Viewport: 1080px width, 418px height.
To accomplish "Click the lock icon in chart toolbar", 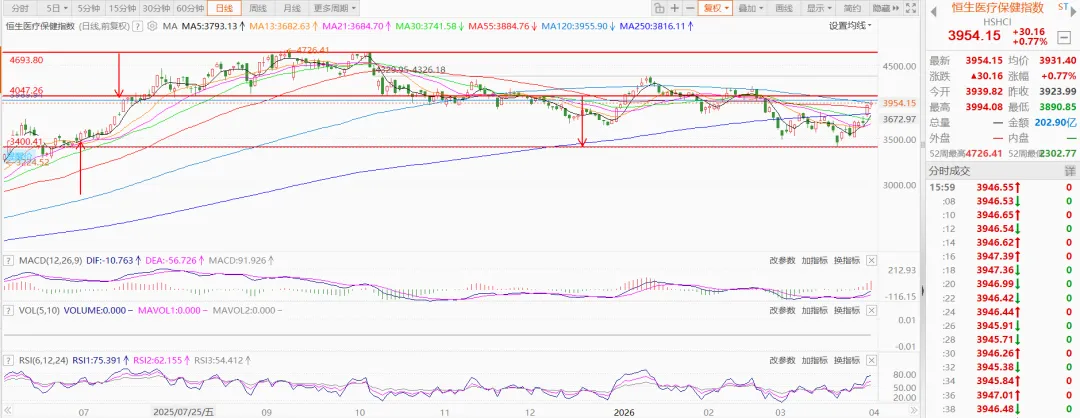I will [x=659, y=8].
